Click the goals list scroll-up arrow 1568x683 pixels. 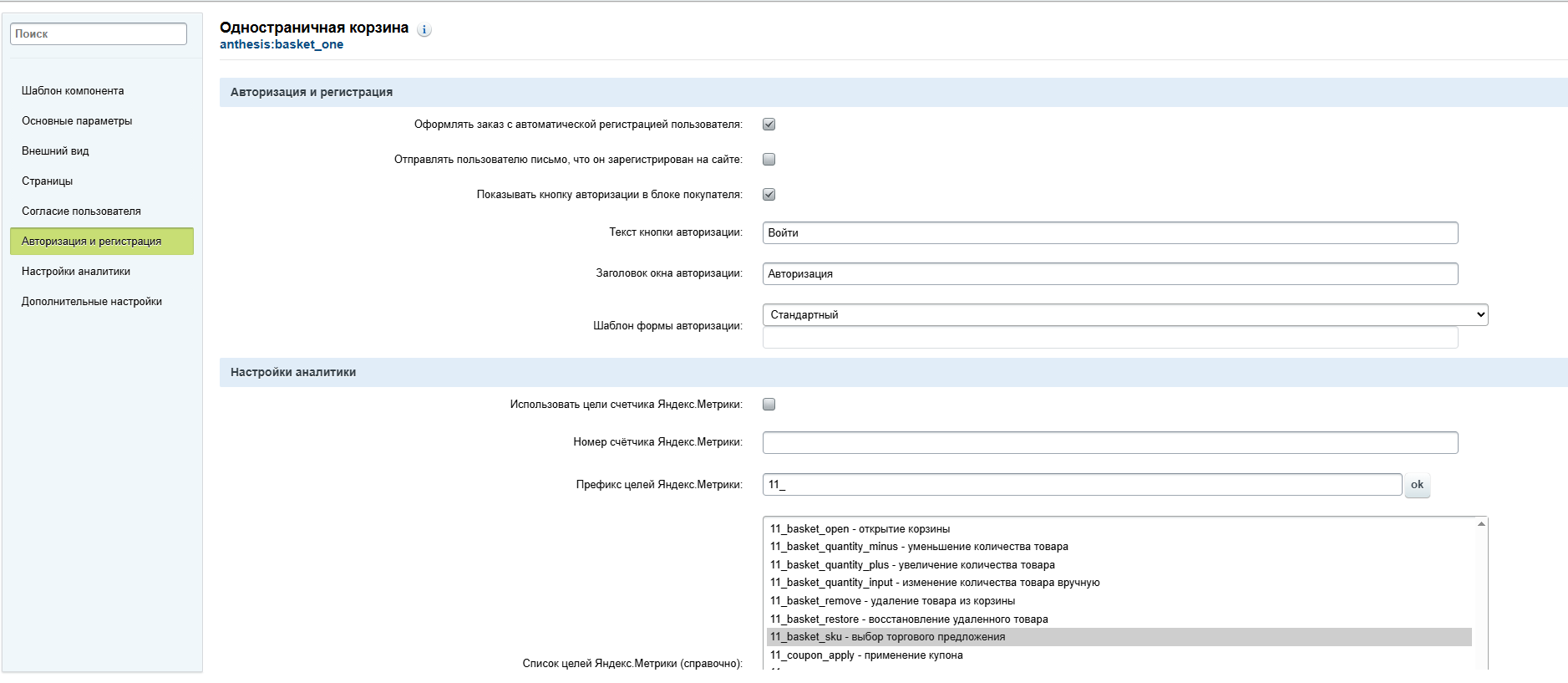(1481, 524)
